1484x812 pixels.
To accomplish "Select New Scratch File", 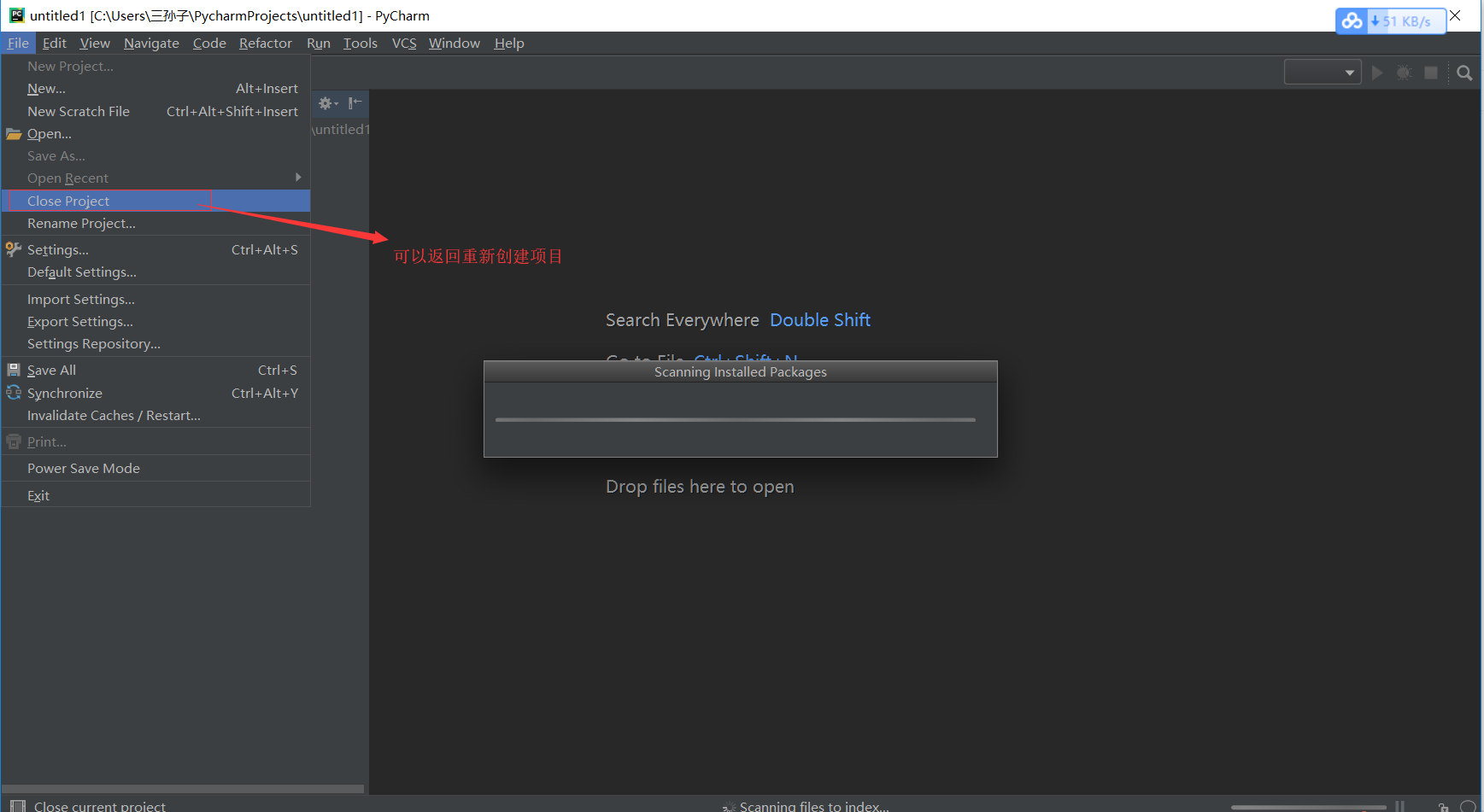I will pos(155,112).
